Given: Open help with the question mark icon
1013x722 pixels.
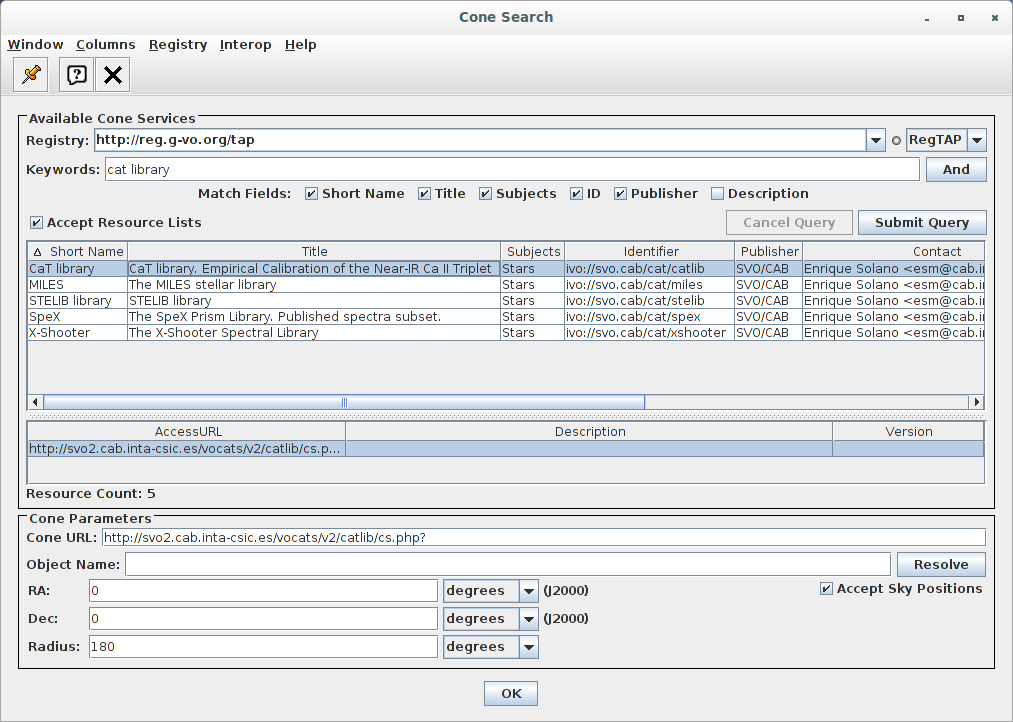Looking at the screenshot, I should click(x=76, y=74).
